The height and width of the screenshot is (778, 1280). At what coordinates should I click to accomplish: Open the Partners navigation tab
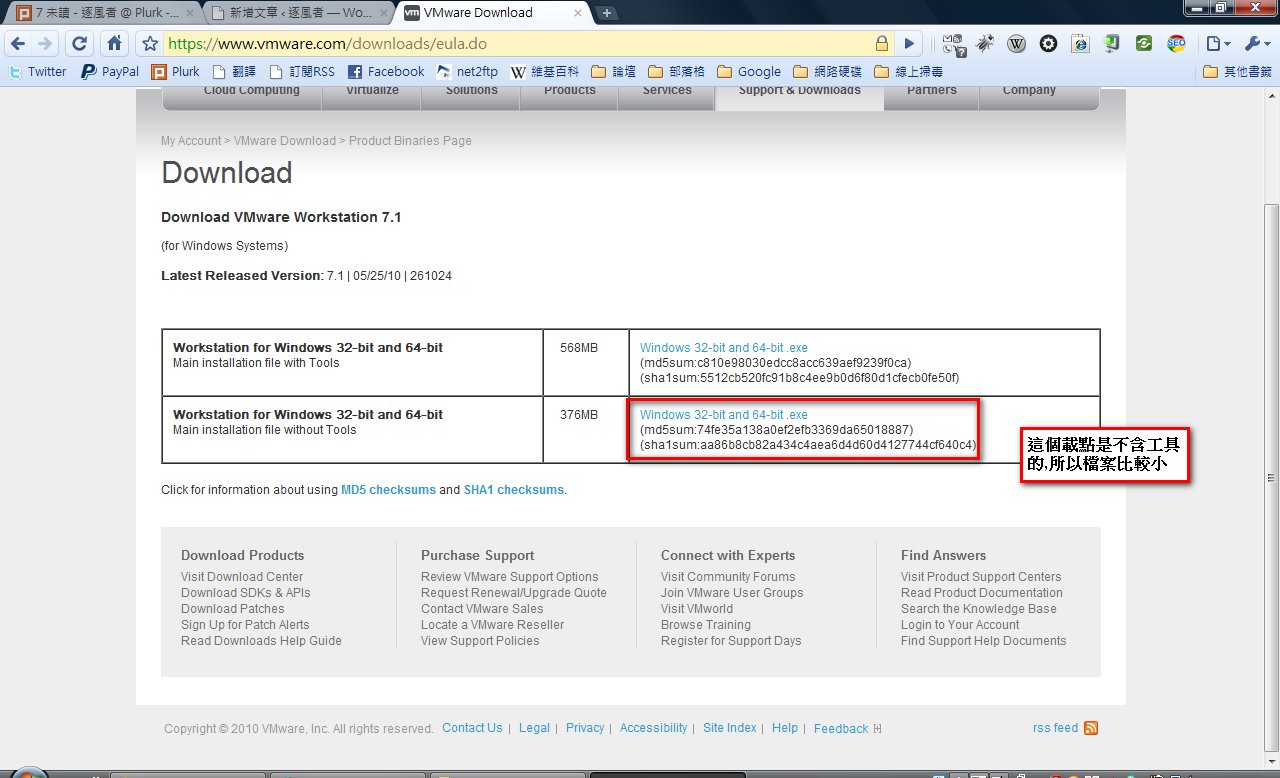[931, 93]
